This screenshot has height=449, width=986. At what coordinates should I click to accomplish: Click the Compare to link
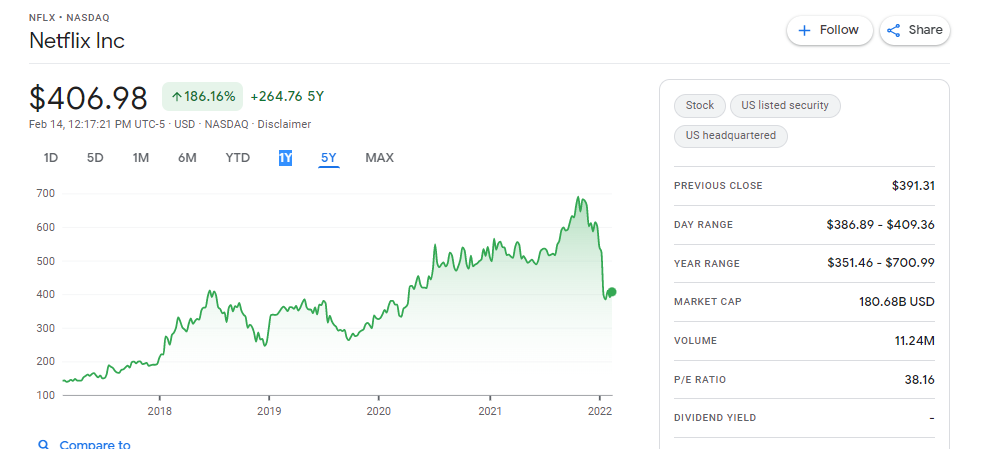click(95, 445)
